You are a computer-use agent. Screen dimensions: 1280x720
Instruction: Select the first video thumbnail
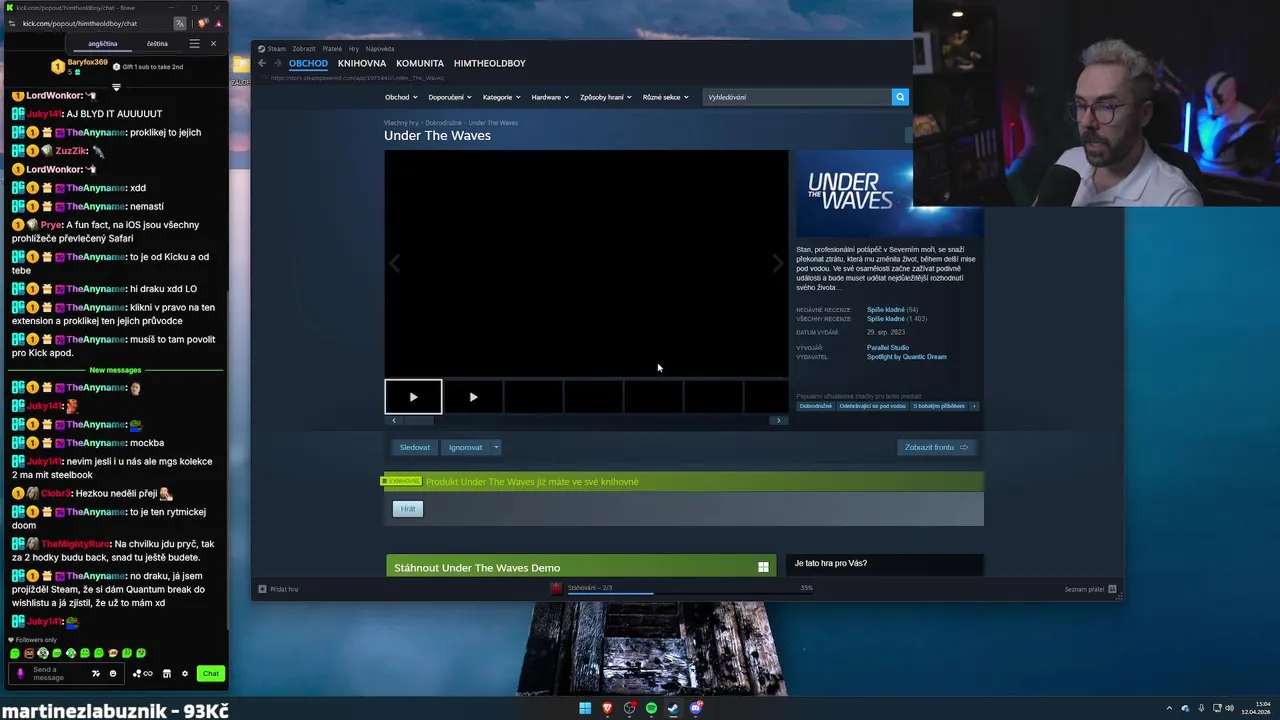[413, 397]
